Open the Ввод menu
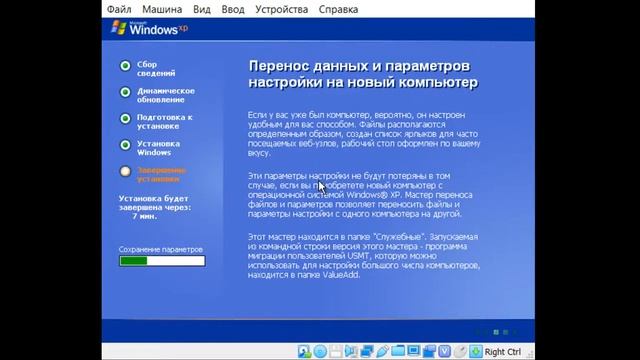Image resolution: width=640 pixels, height=360 pixels. point(233,9)
